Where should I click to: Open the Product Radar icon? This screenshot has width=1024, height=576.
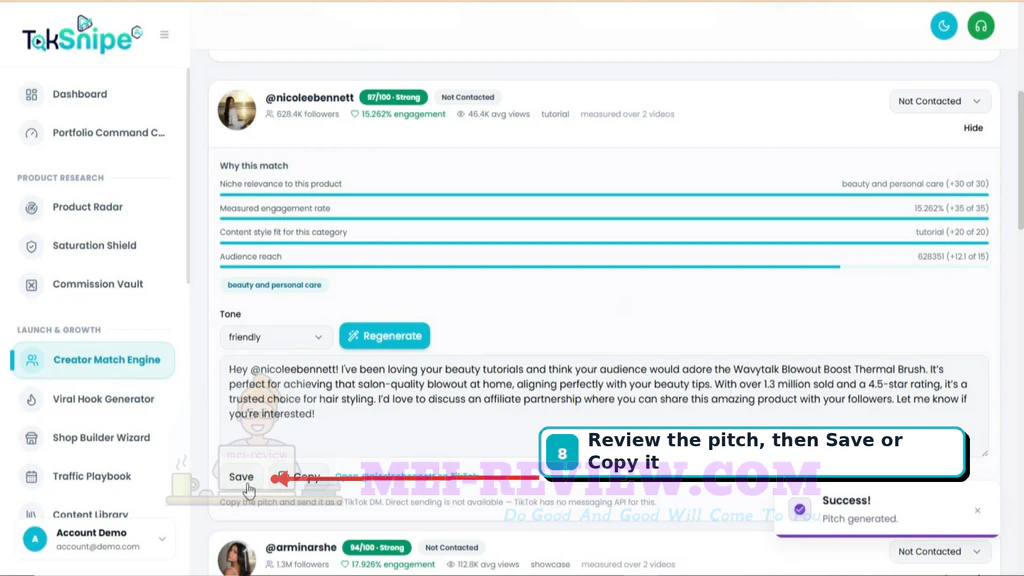31,208
